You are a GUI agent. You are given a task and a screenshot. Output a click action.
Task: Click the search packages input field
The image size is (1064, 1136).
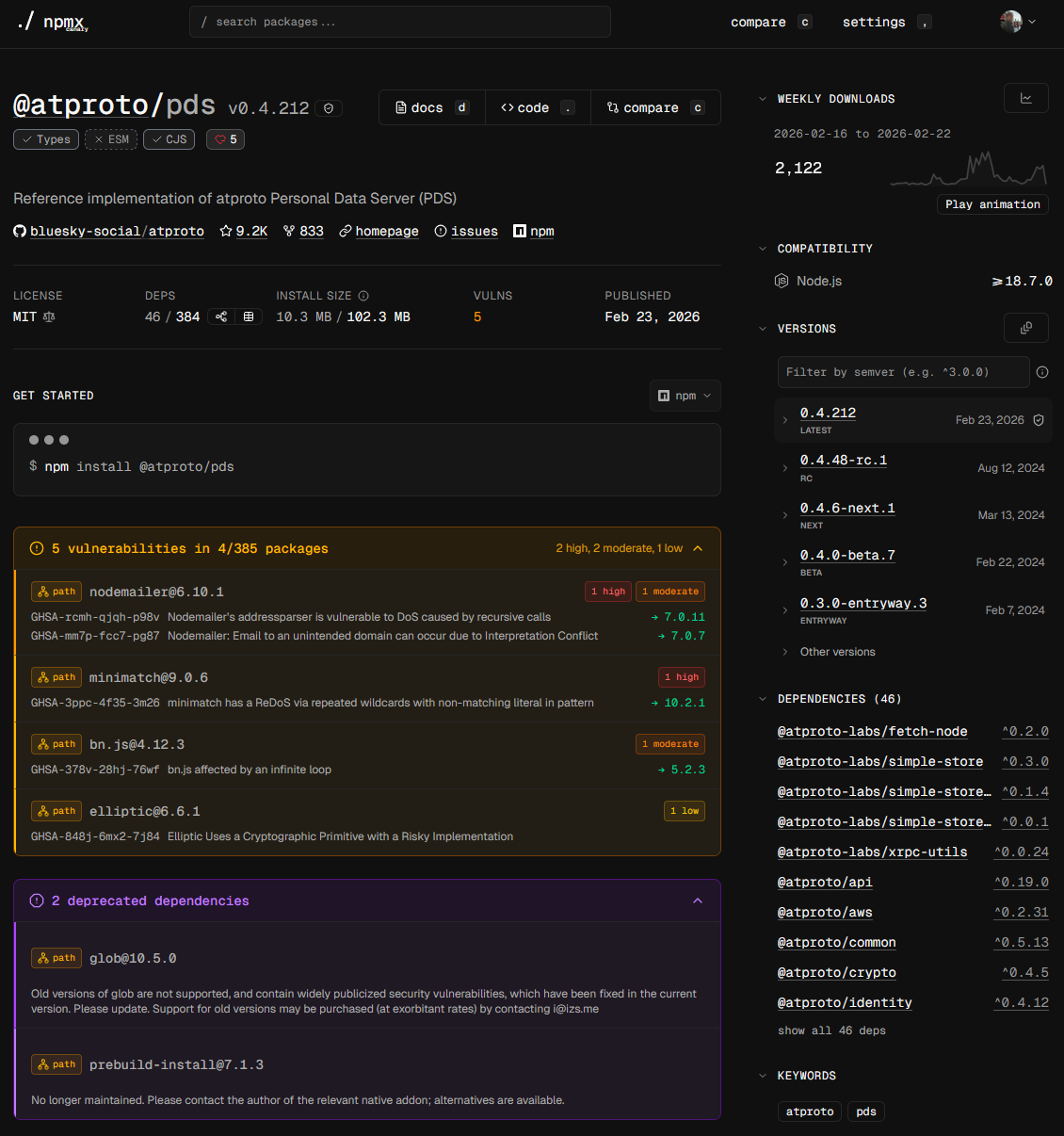[x=400, y=22]
